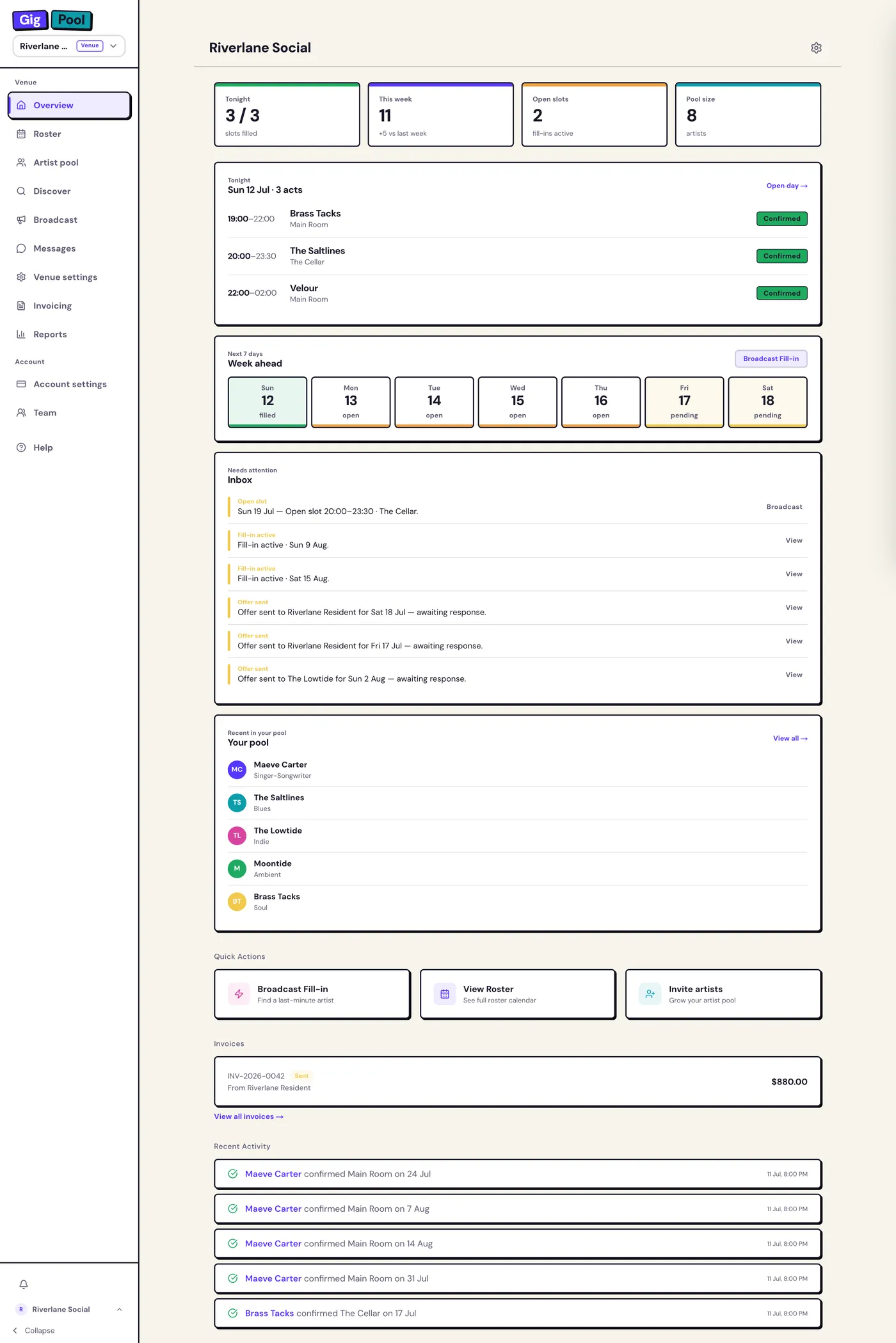Open Invoicing in the sidebar
Screen dimensions: 896x1343
click(69, 305)
